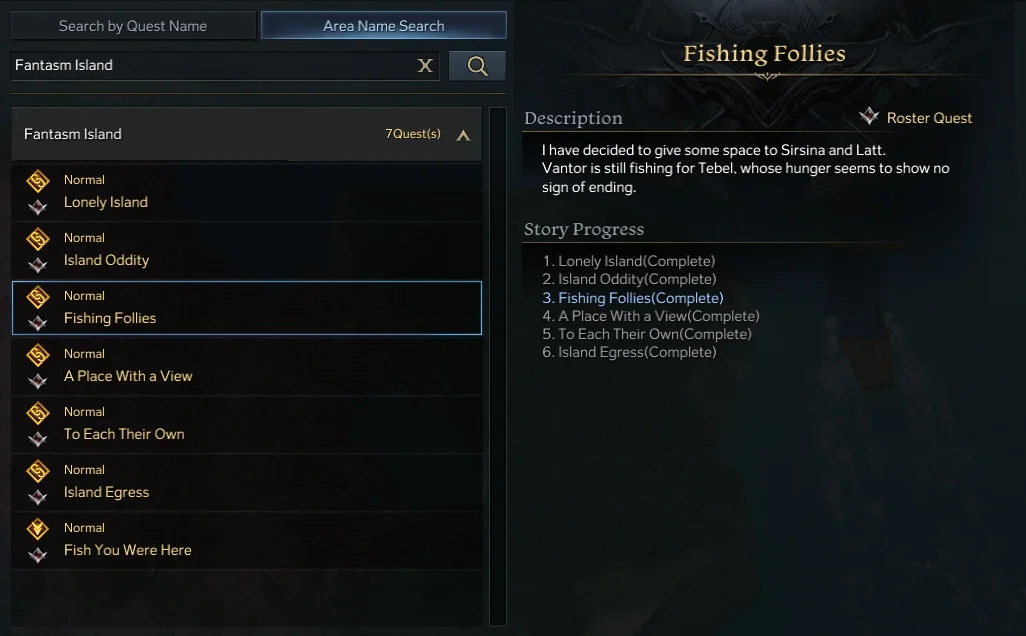Click the magnifying glass search button
The image size is (1026, 636).
477,65
